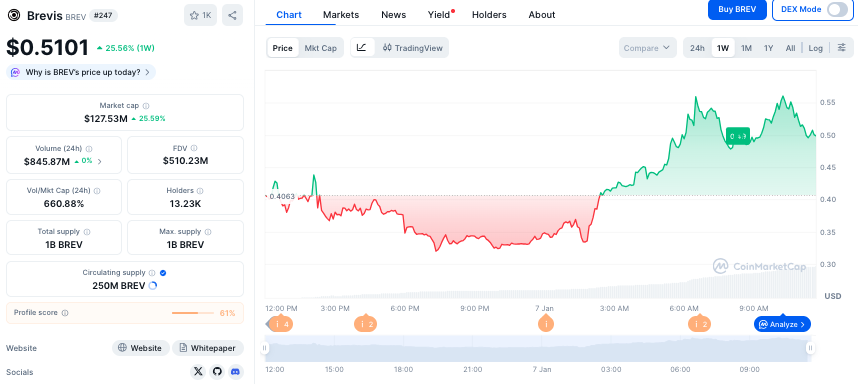This screenshot has width=858, height=384.
Task: Toggle Log scale on chart
Action: pos(815,48)
